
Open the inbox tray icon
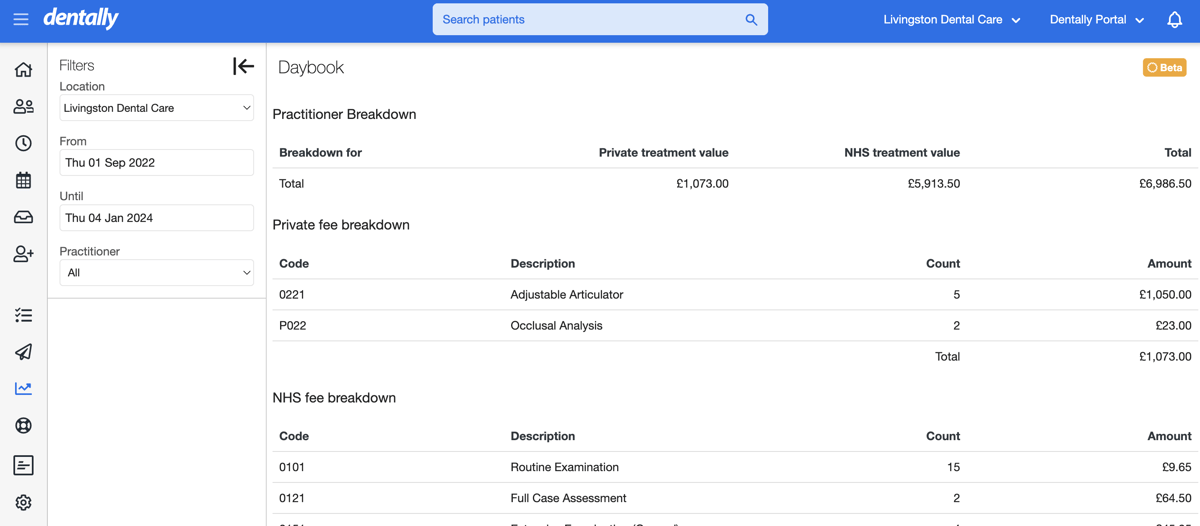[23, 217]
